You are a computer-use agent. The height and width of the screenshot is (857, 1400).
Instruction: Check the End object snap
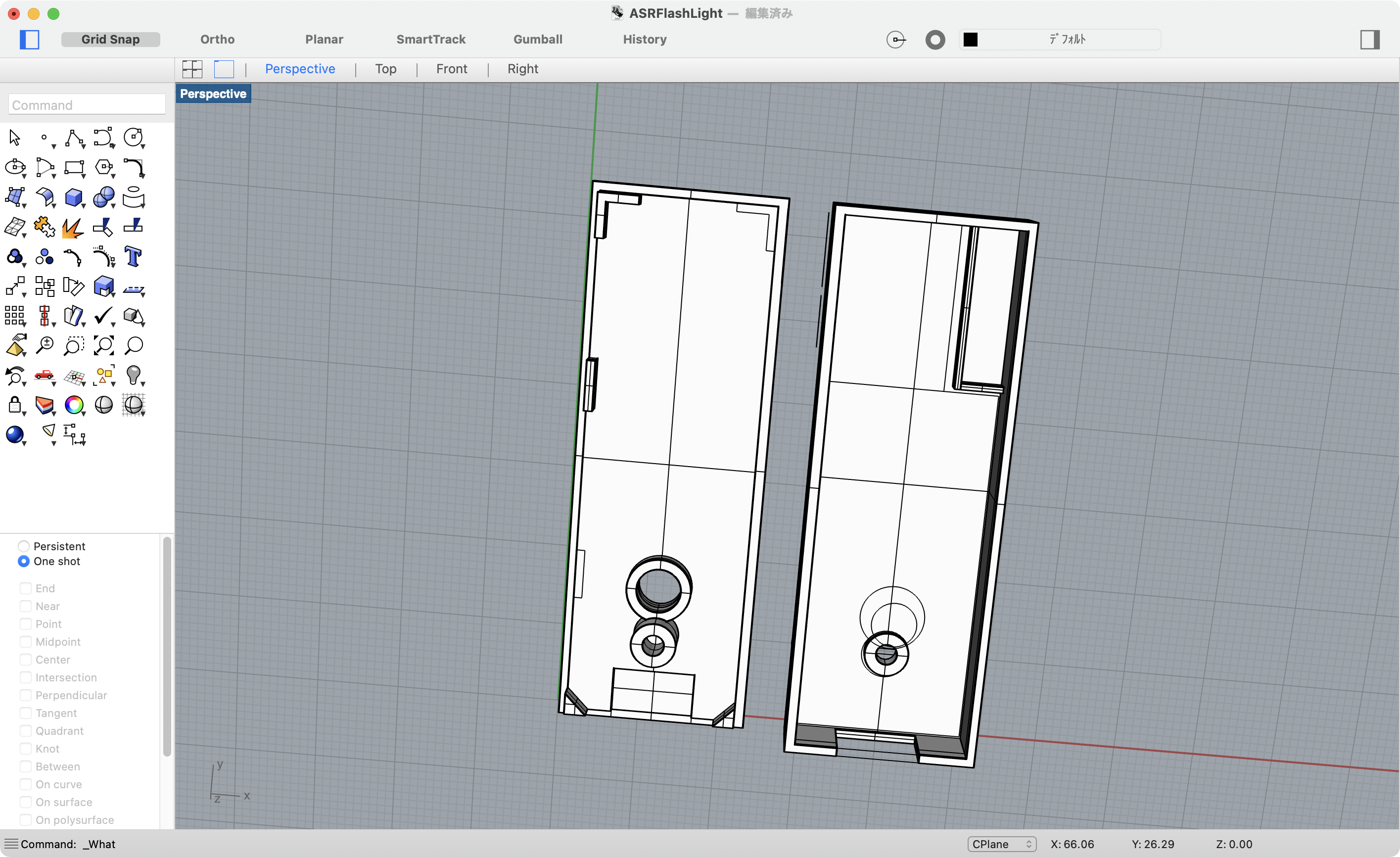tap(26, 588)
